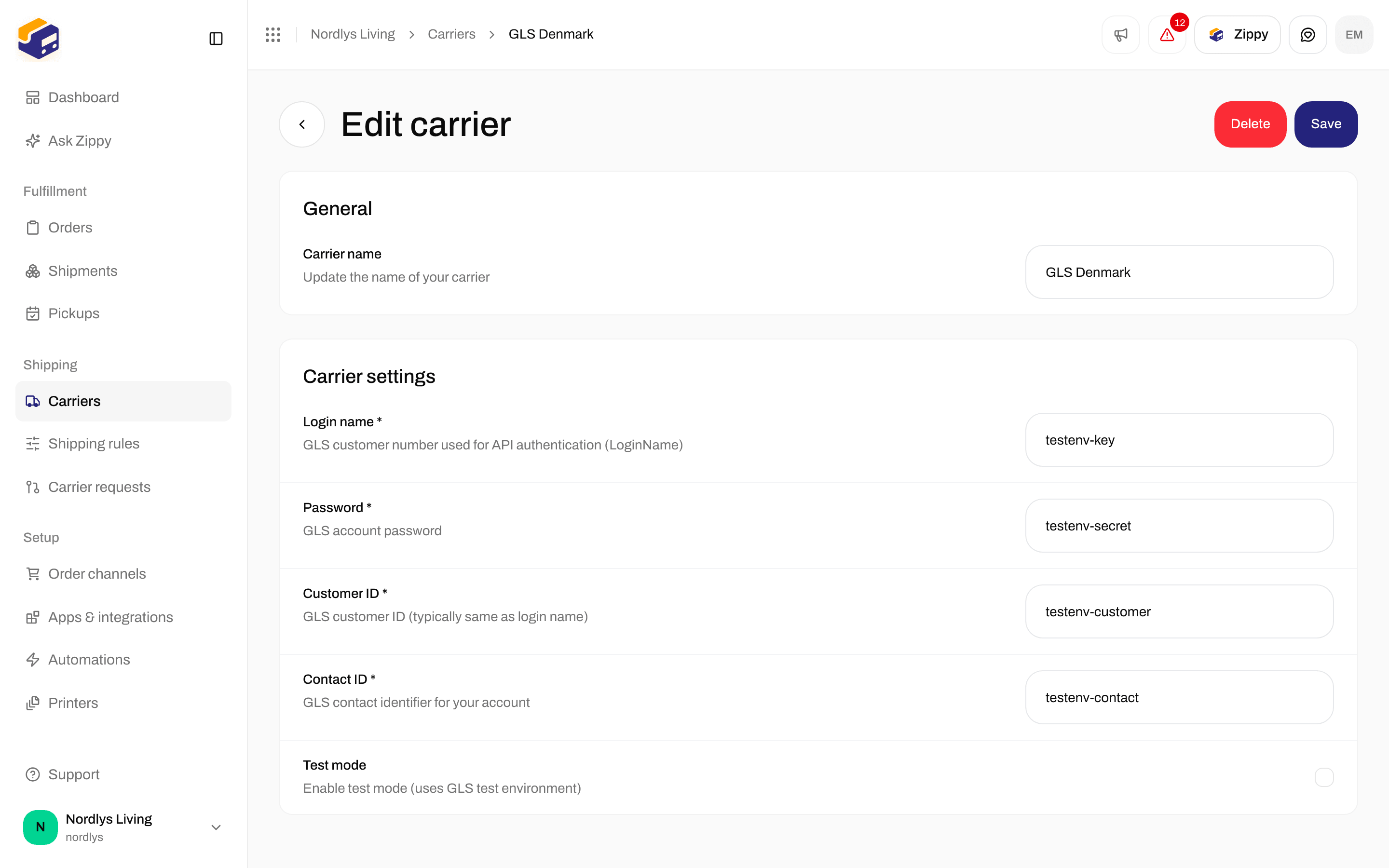
Task: Click 'Enable test mode (uses GLS test environment)' text
Action: pos(442,788)
